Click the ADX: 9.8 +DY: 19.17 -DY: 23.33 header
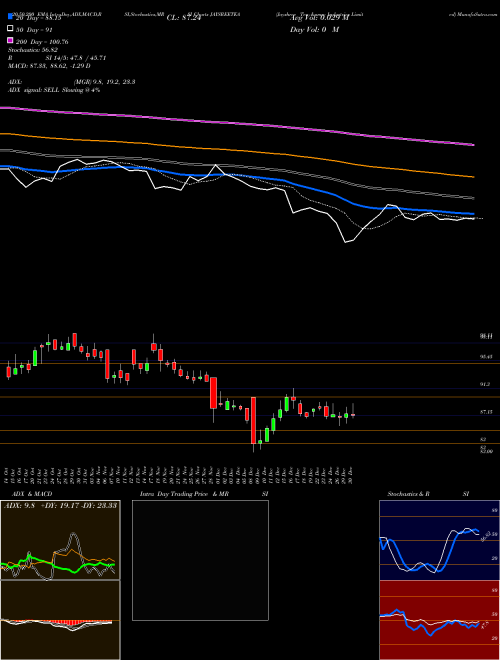Screen dimensions: 500x660 tap(60, 506)
